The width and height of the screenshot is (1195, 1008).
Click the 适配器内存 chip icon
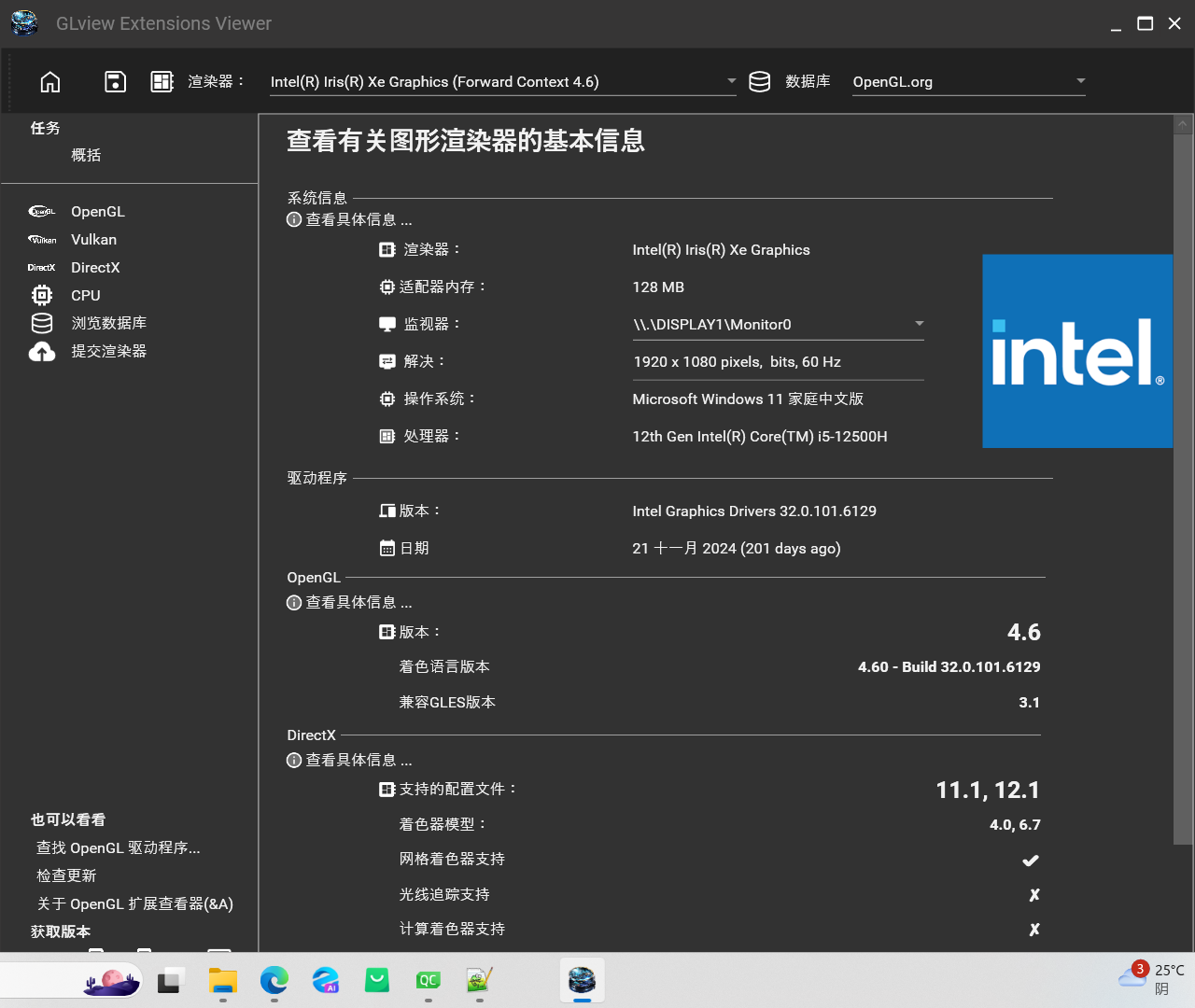click(387, 287)
